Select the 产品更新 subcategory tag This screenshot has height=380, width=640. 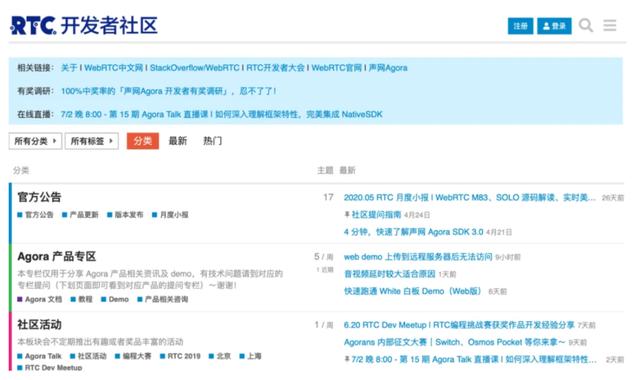[80, 215]
